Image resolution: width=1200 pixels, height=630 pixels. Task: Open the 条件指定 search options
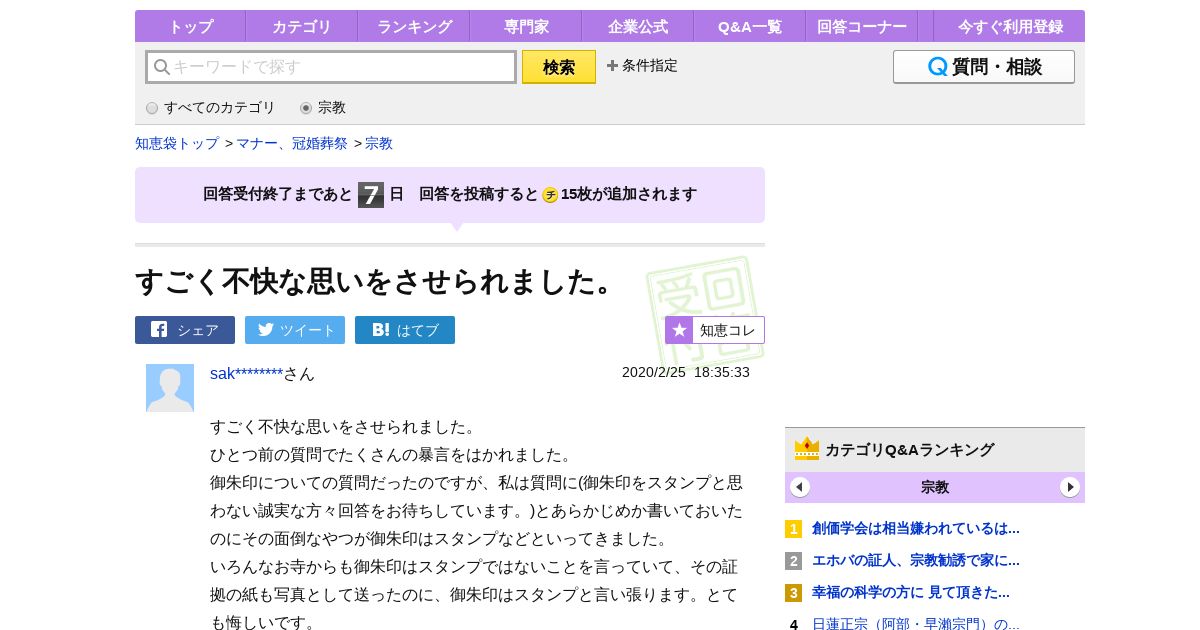click(x=642, y=66)
